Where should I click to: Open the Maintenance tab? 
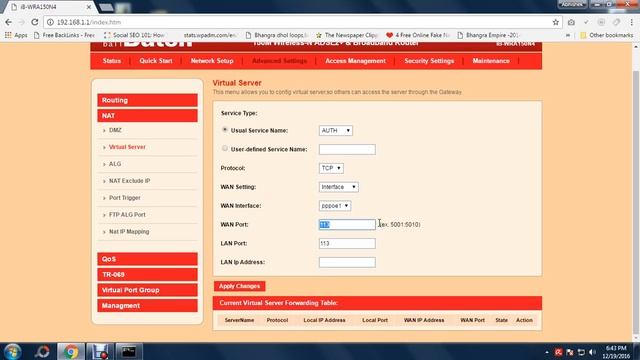pos(491,61)
